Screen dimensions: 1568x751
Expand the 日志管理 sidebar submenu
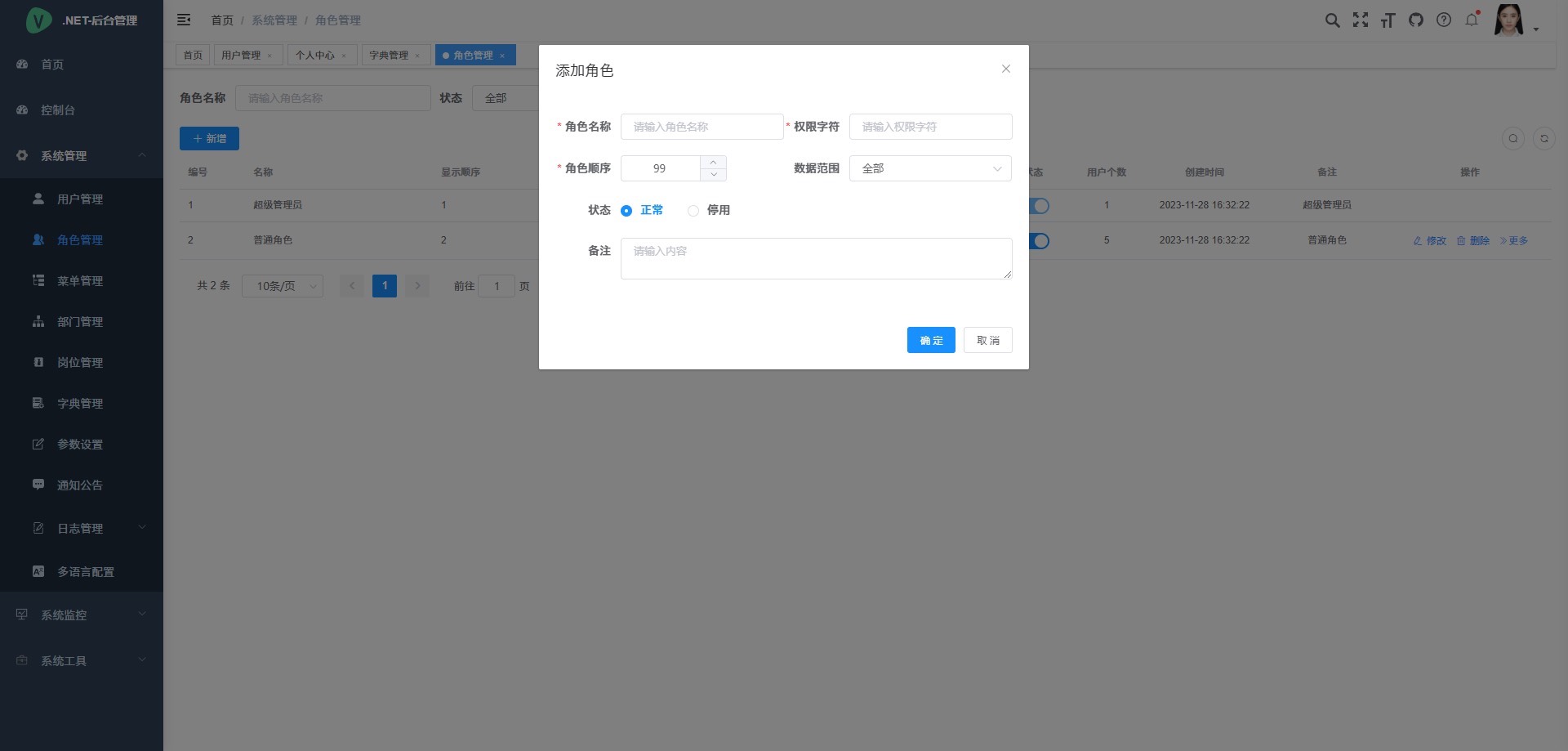pos(142,528)
